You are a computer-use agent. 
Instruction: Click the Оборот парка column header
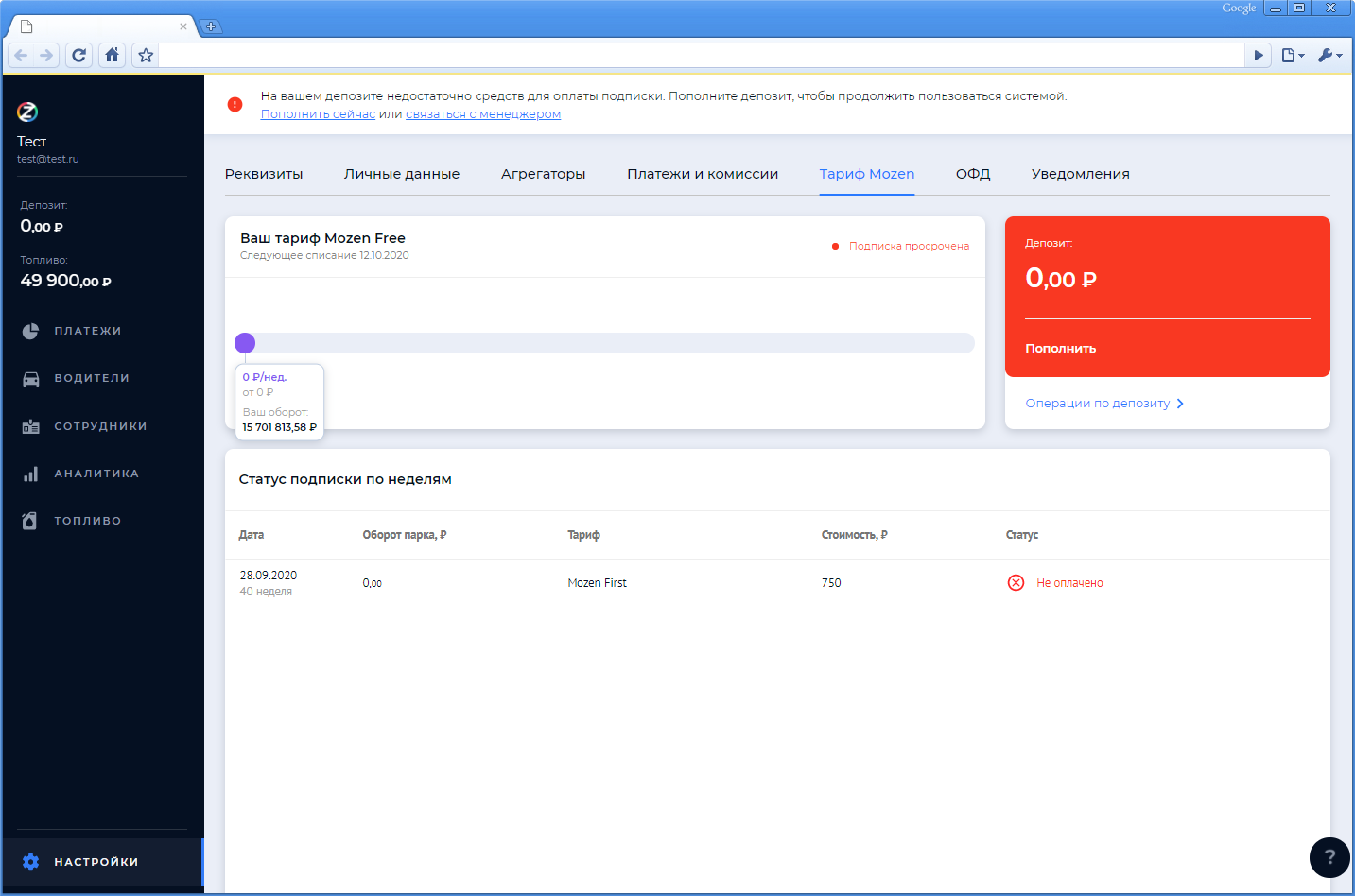coord(405,535)
